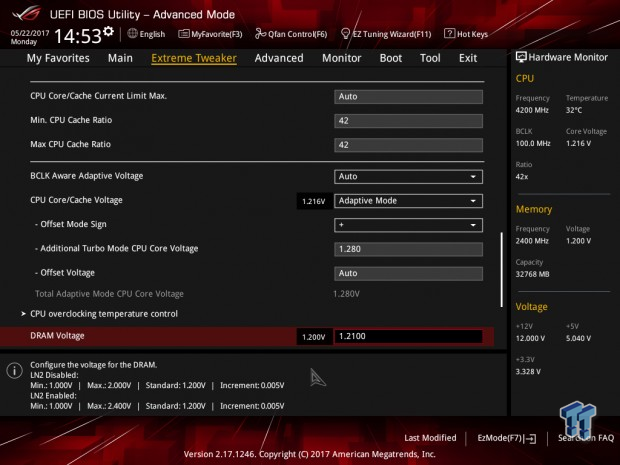Click the globe language icon

[132, 34]
